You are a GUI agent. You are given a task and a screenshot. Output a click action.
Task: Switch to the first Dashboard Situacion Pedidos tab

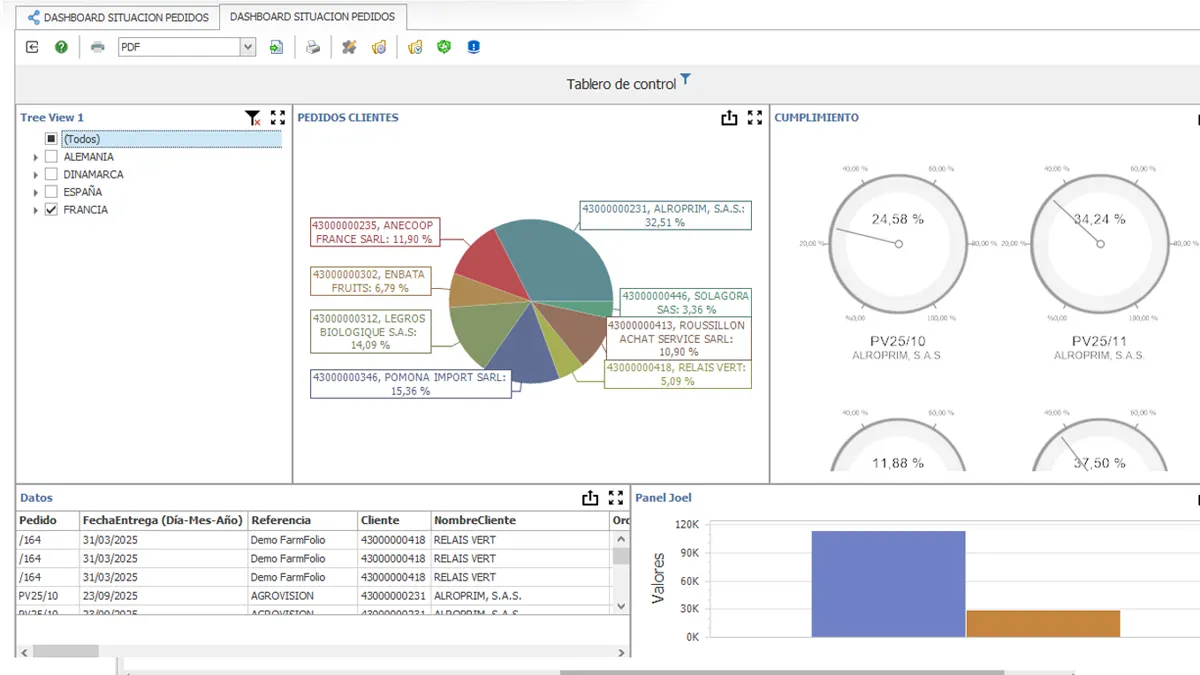(x=118, y=17)
